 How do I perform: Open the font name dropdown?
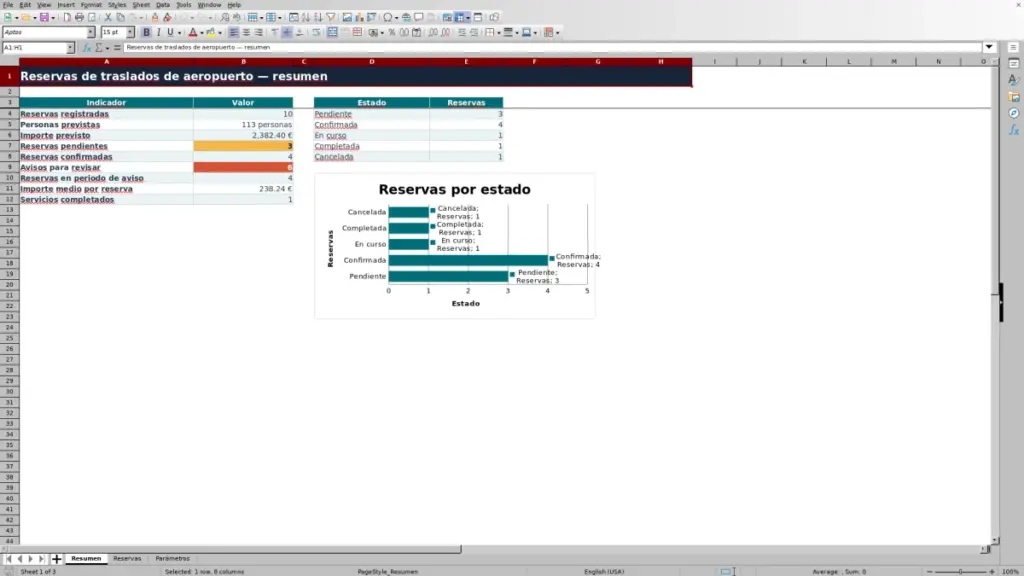click(91, 32)
